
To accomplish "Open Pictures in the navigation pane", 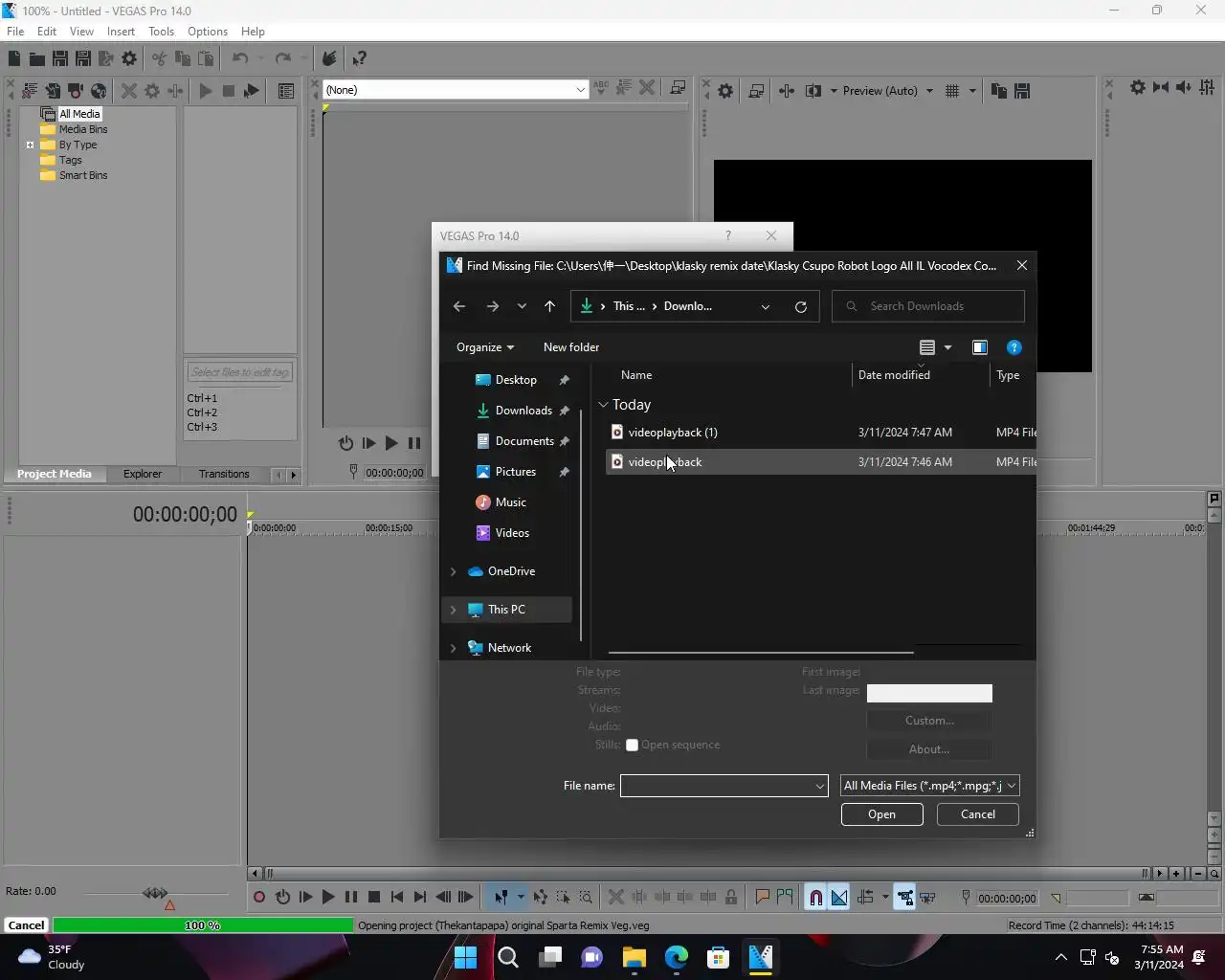I will tap(516, 472).
